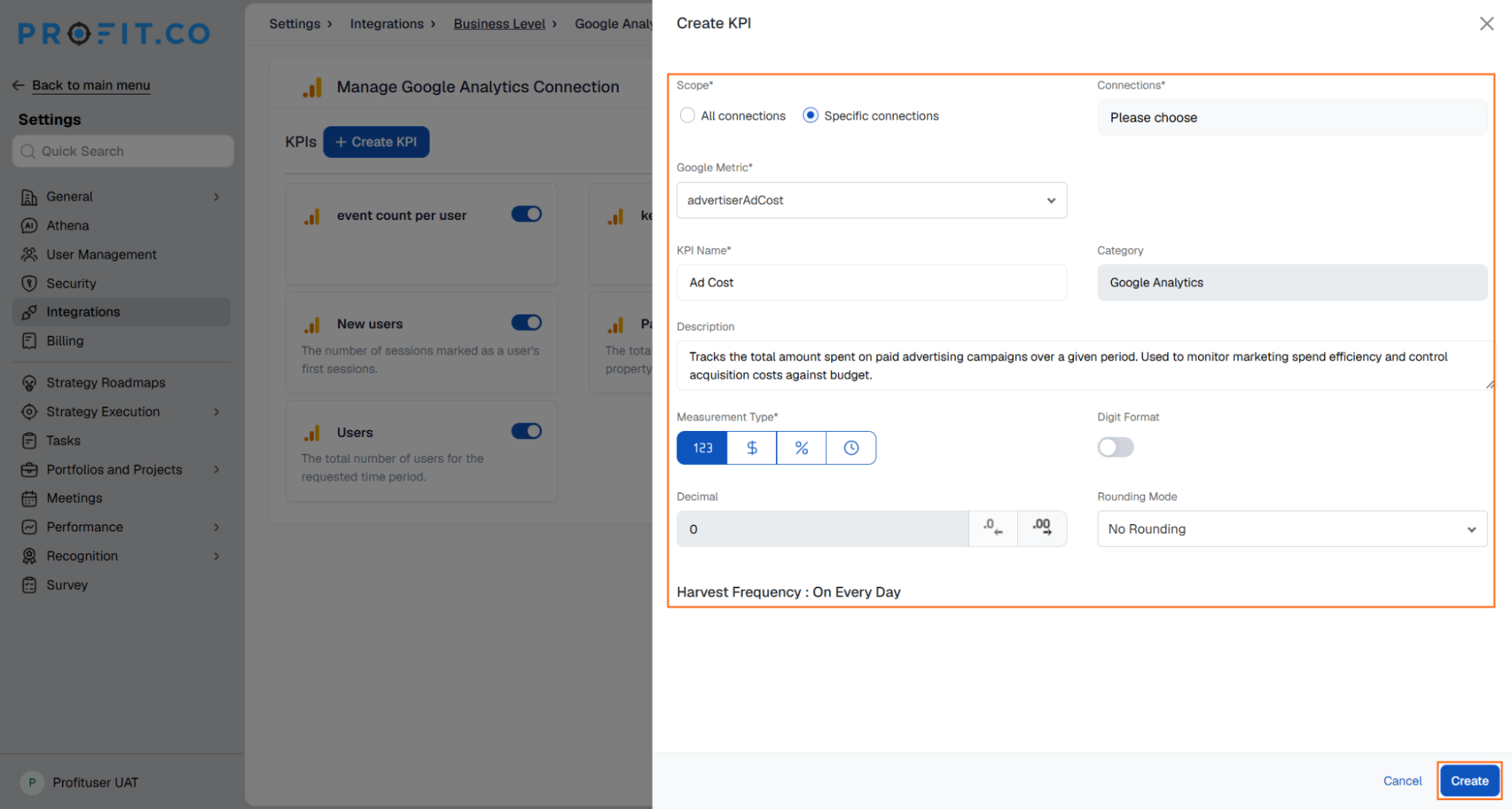Open Settings breadcrumb

(294, 23)
